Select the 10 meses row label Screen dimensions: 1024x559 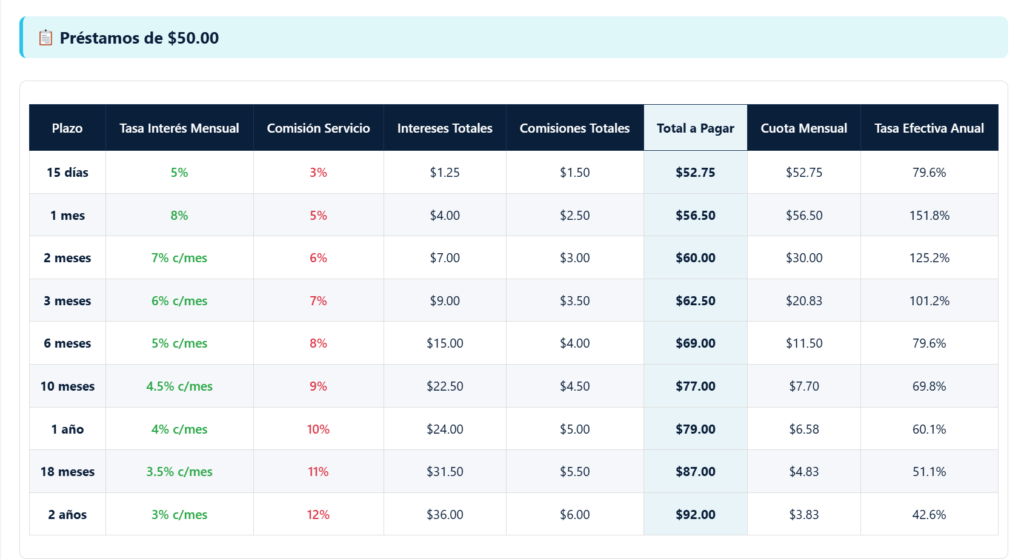[x=67, y=386]
